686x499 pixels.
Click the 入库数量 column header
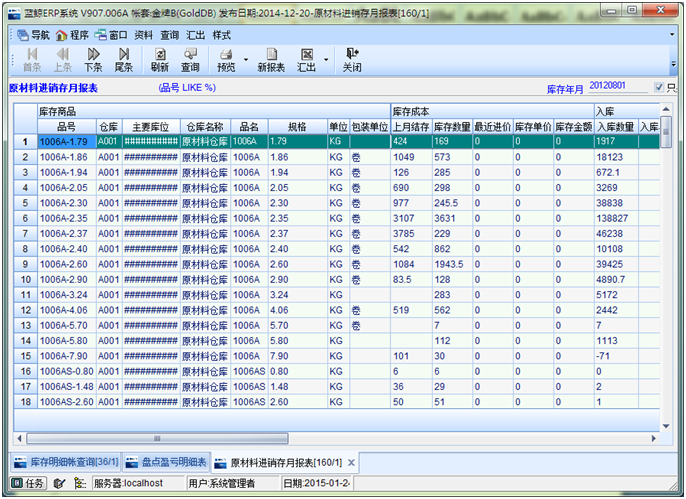coord(616,127)
